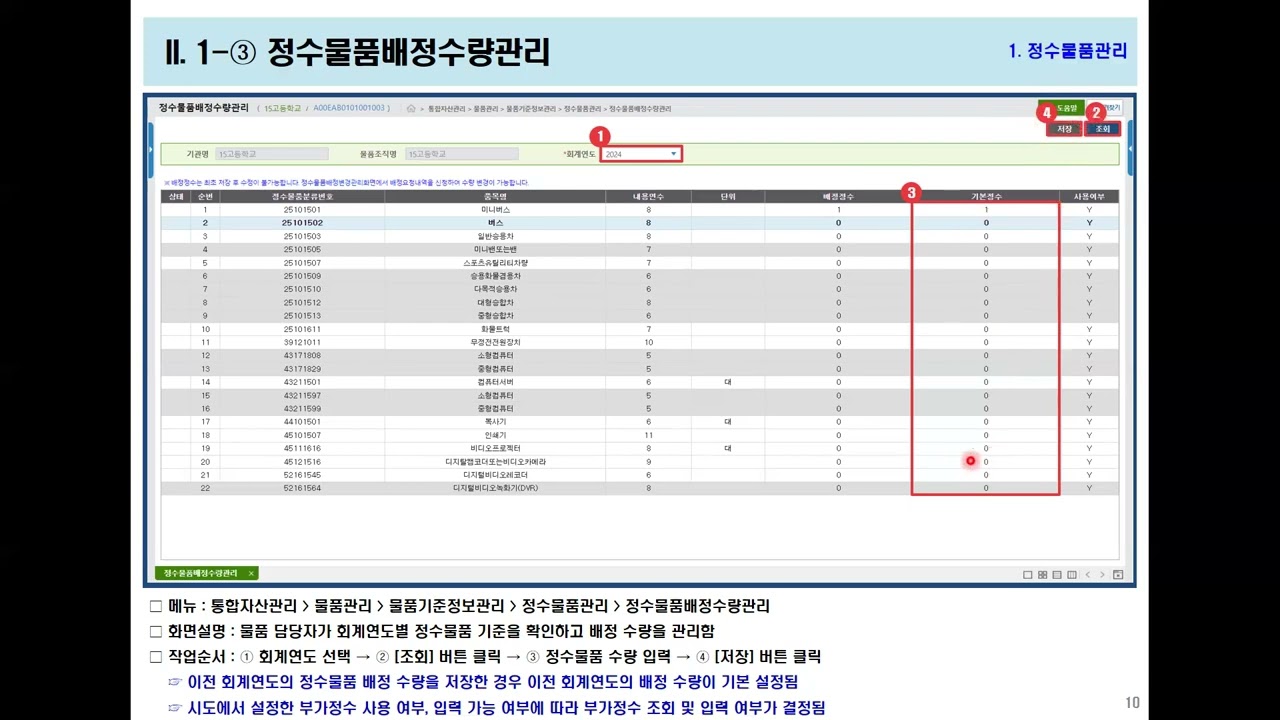This screenshot has width=1280, height=720.
Task: Open the 회계연도 2024 dropdown
Action: (x=641, y=154)
